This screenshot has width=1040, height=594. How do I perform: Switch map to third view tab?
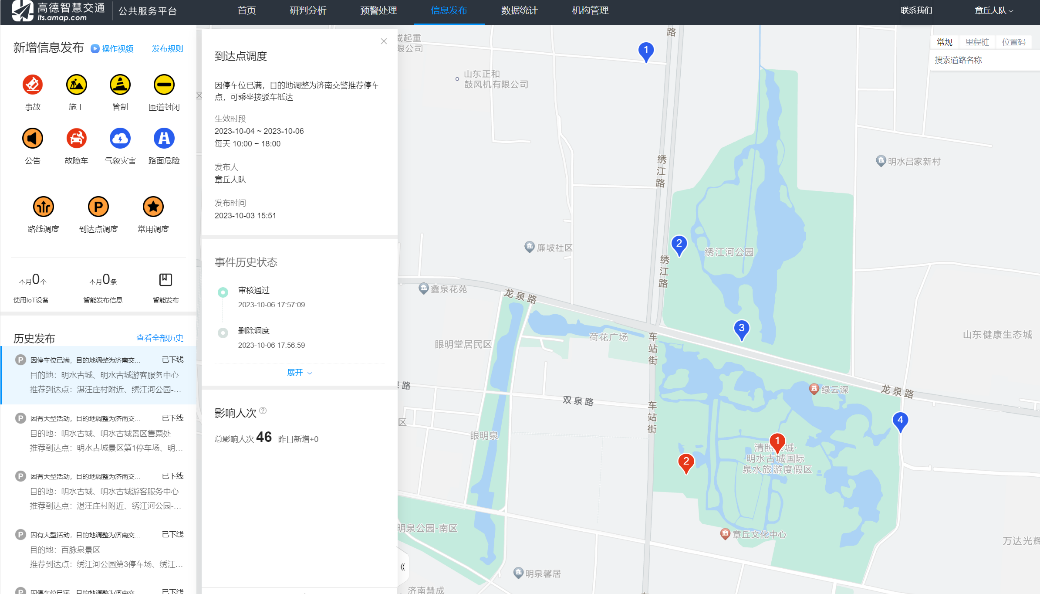click(1013, 42)
